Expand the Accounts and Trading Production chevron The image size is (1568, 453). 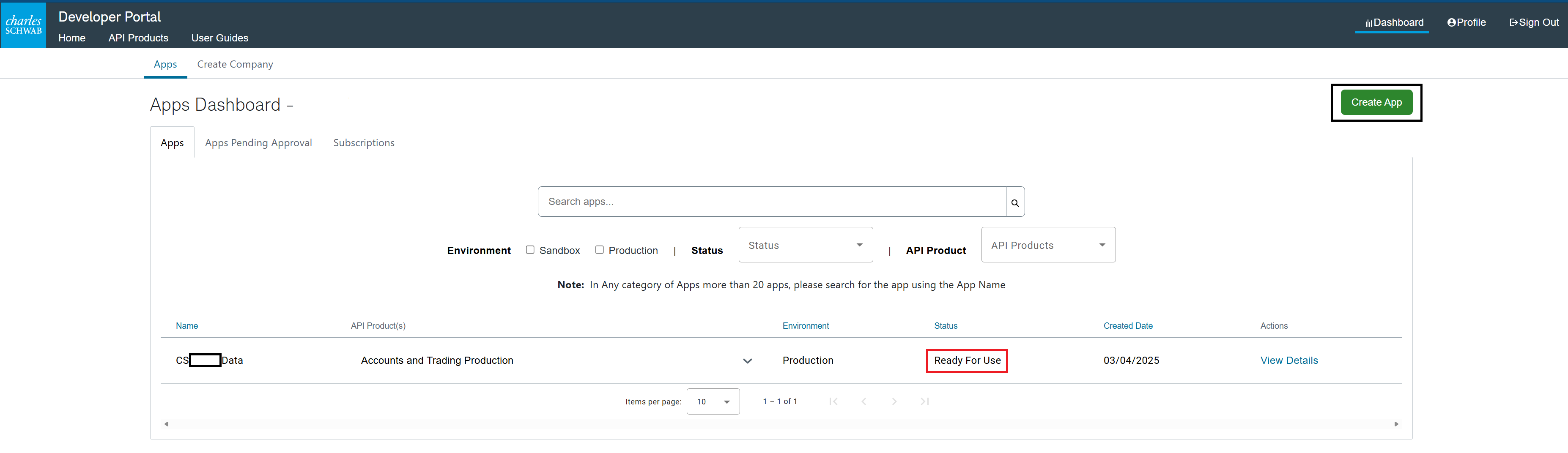pos(748,361)
